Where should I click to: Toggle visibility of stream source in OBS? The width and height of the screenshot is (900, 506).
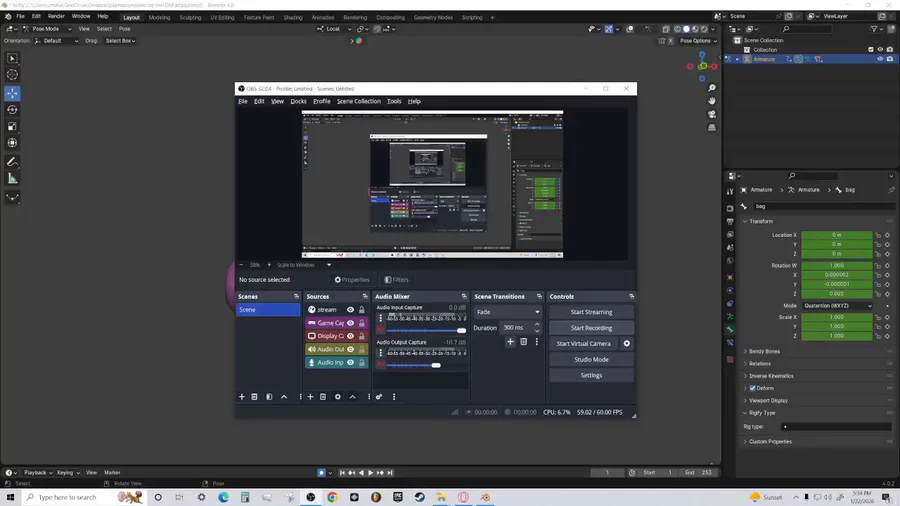pos(350,310)
